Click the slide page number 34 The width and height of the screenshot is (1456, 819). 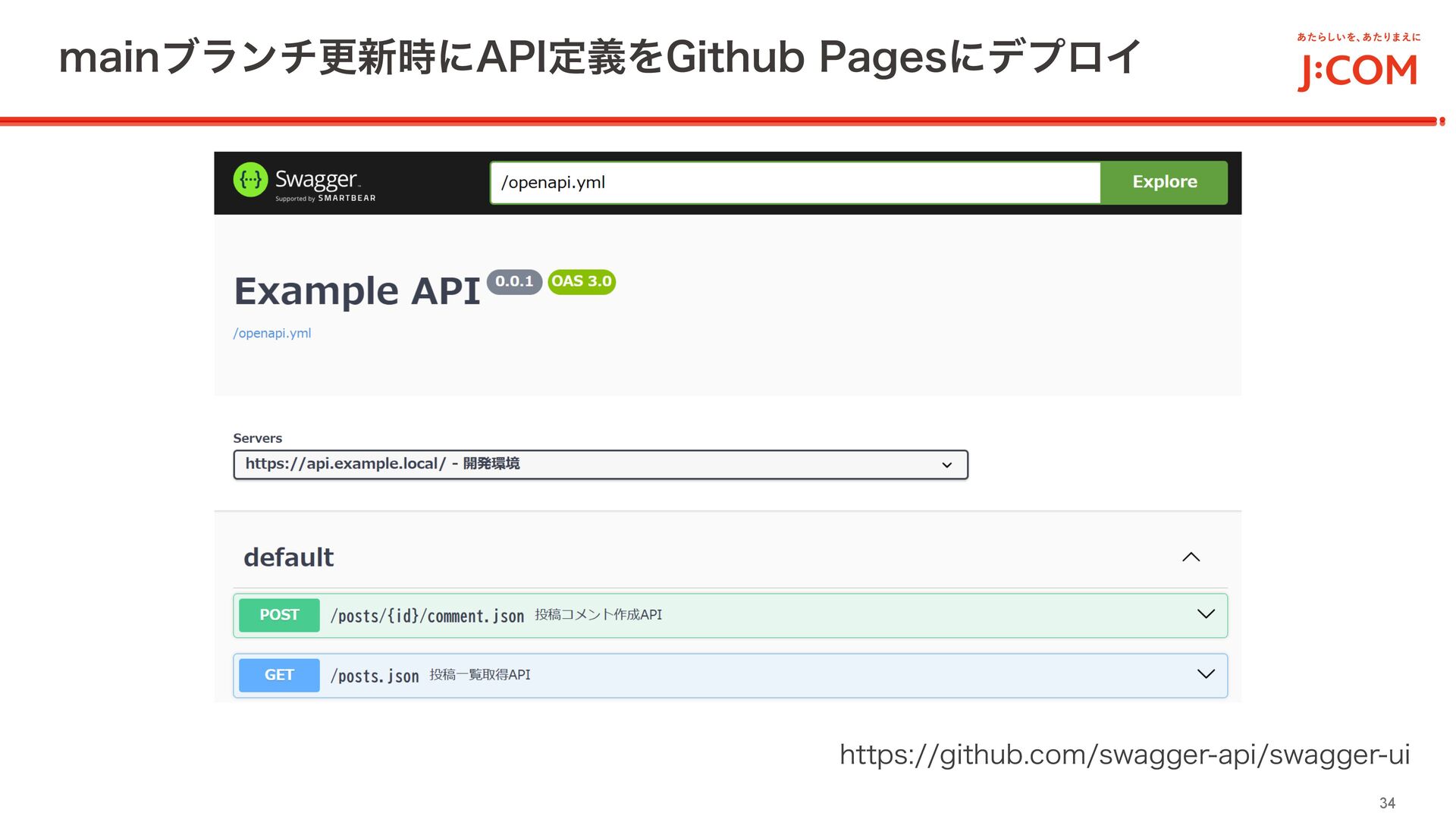pos(1387,803)
